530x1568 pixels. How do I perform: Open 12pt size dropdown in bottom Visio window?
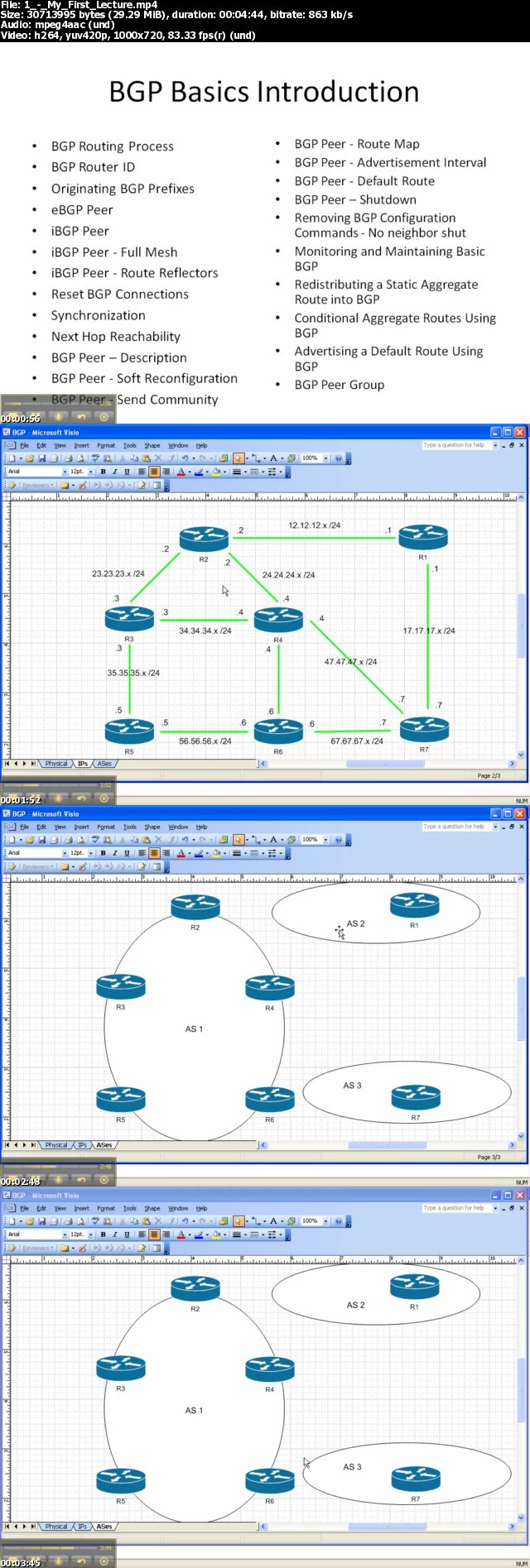(x=90, y=1235)
